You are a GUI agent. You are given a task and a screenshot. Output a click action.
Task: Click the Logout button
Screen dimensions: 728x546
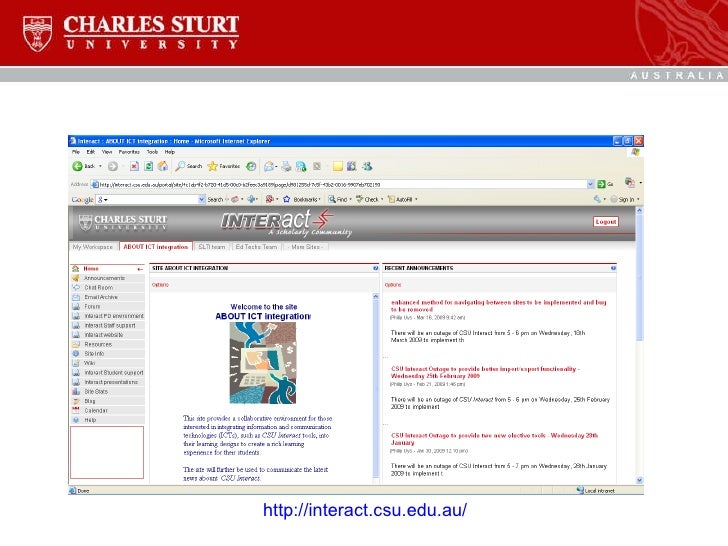(606, 222)
